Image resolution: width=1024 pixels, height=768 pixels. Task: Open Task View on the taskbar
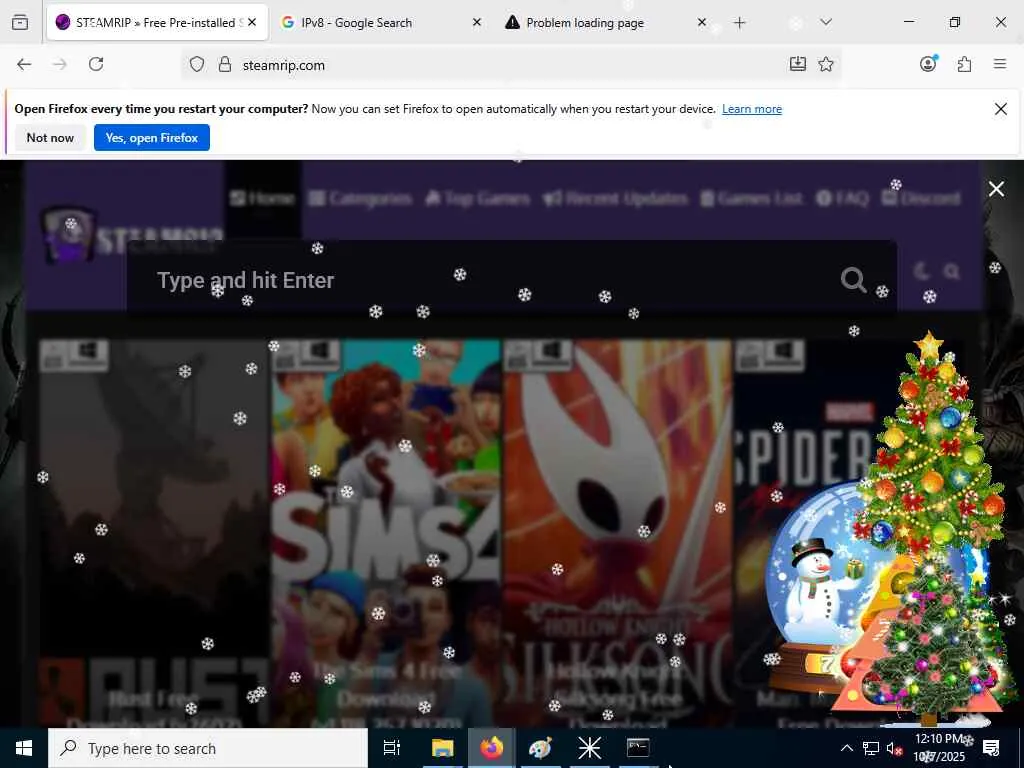[392, 748]
